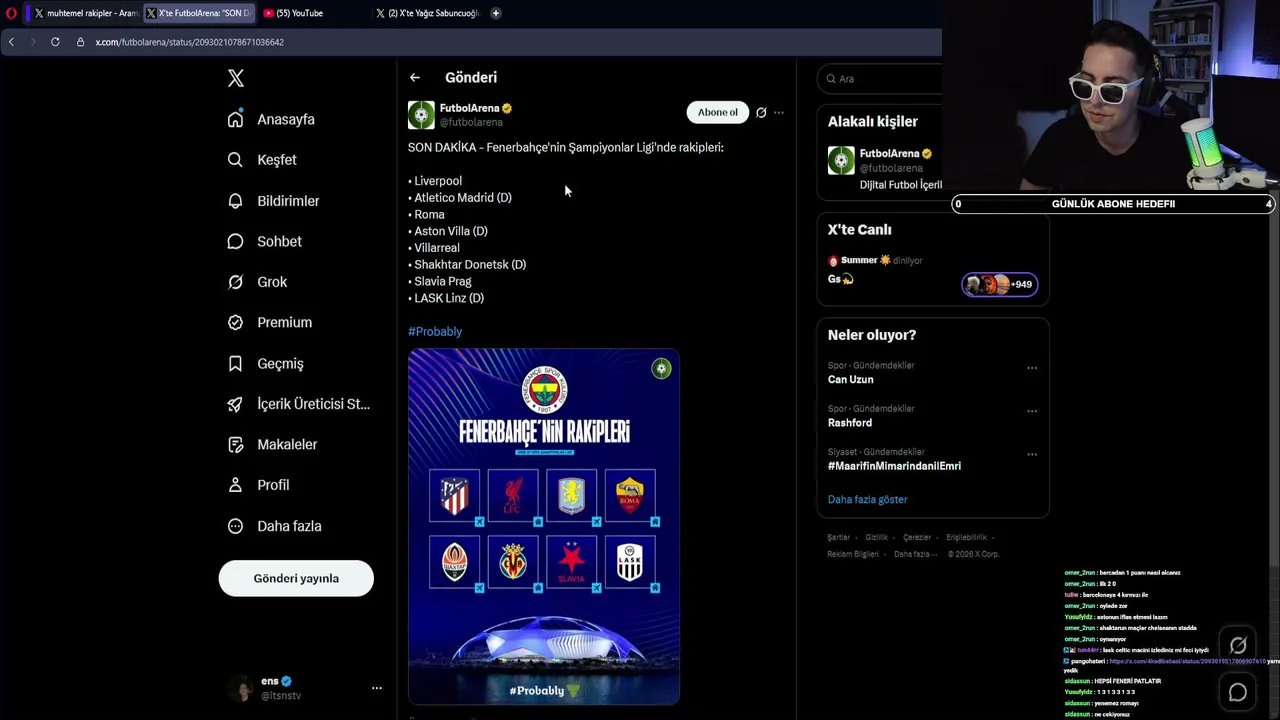The image size is (1280, 720).
Task: Click the Grok icon beside Abone ol
Action: [761, 112]
